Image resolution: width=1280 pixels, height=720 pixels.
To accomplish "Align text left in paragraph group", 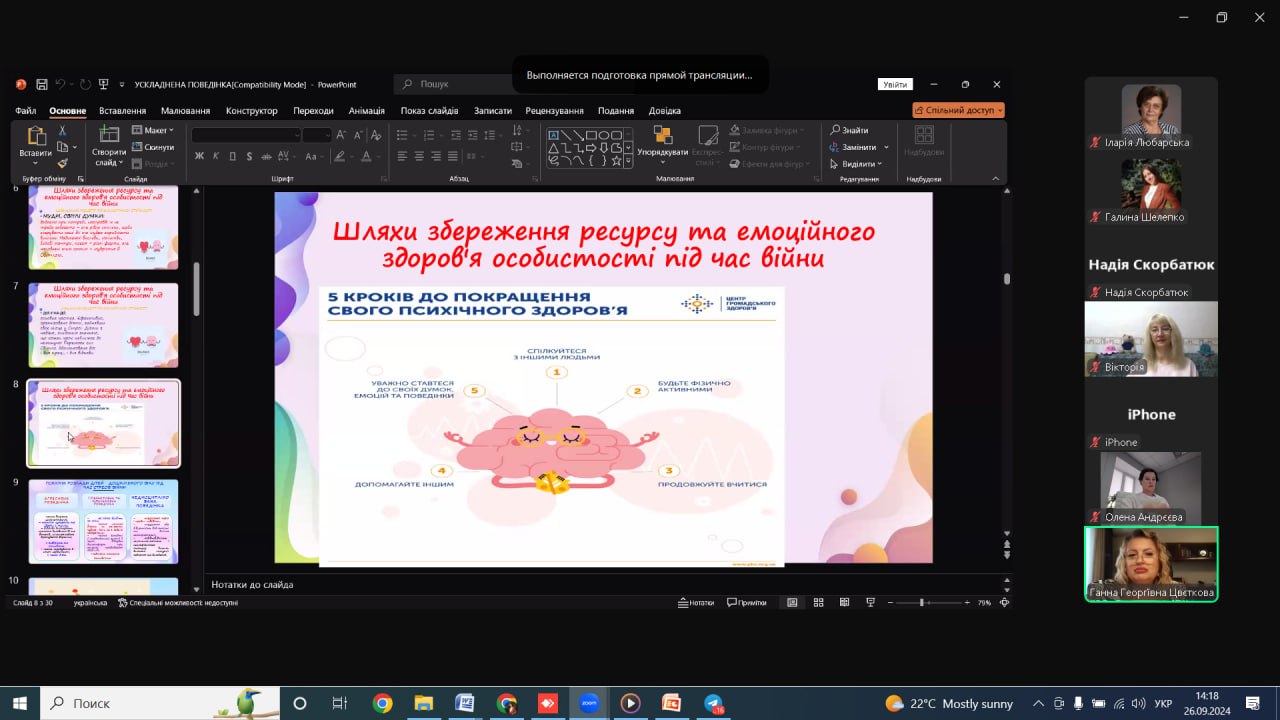I will tap(402, 156).
